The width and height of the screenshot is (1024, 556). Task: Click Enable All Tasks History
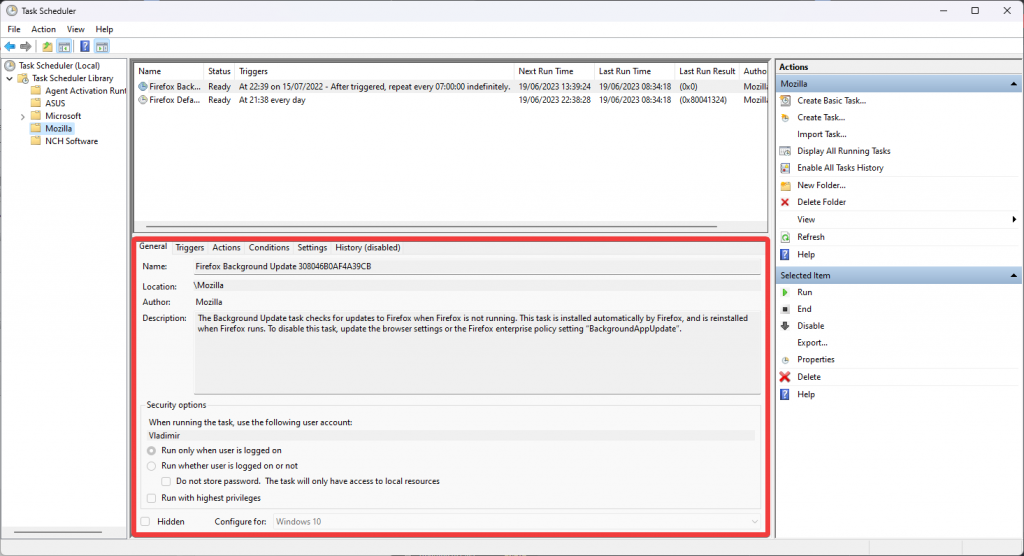tap(840, 168)
